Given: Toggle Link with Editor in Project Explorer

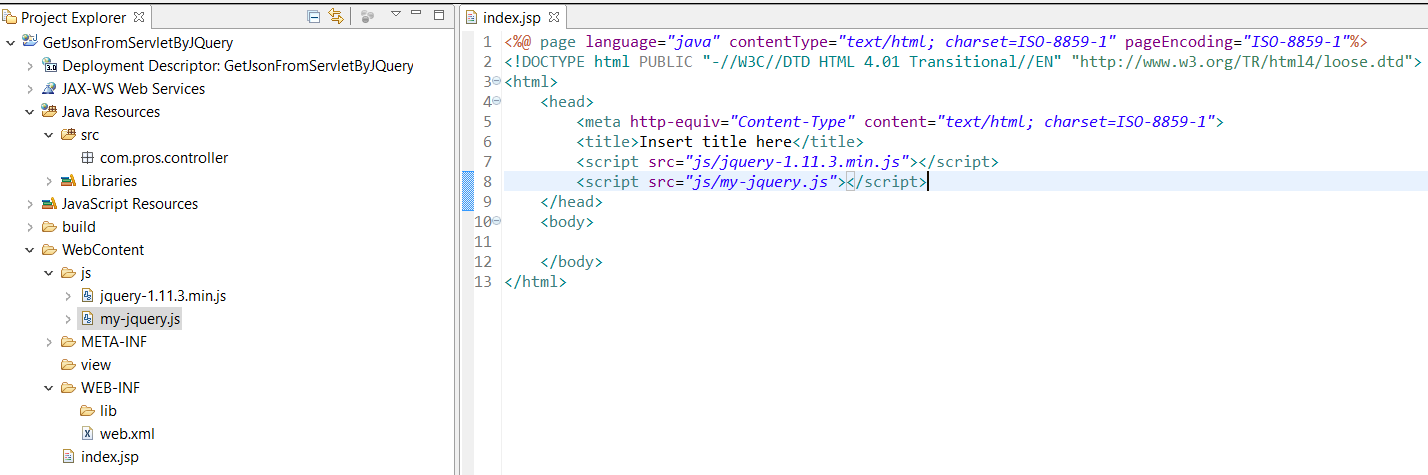Looking at the screenshot, I should tap(336, 17).
